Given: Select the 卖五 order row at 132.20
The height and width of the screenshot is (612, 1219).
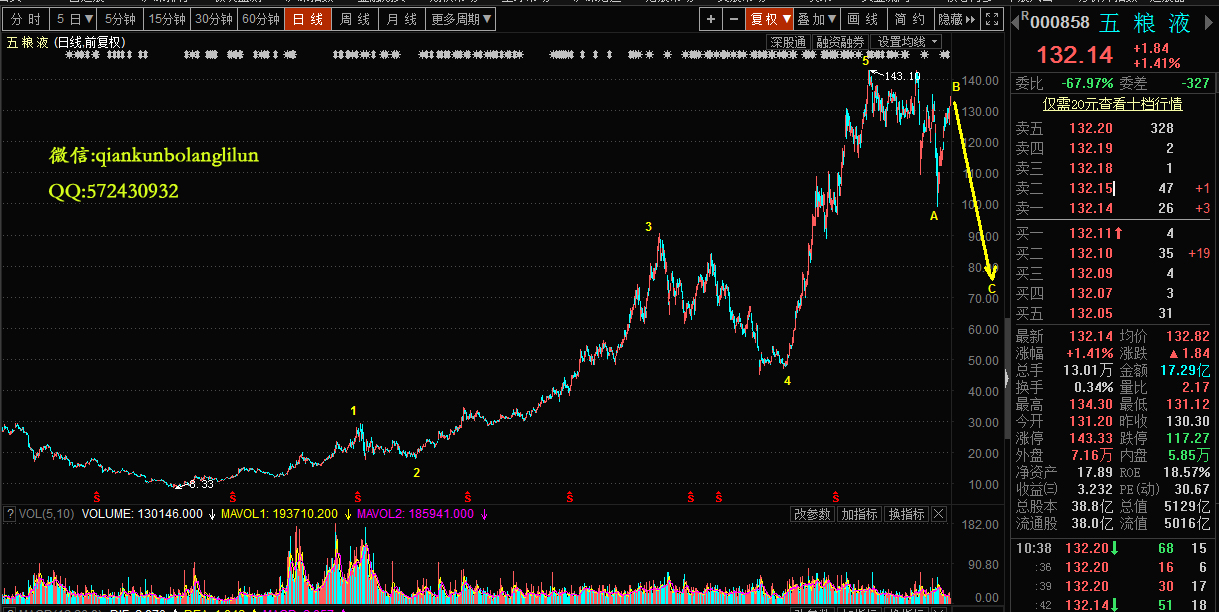Looking at the screenshot, I should pos(1114,128).
